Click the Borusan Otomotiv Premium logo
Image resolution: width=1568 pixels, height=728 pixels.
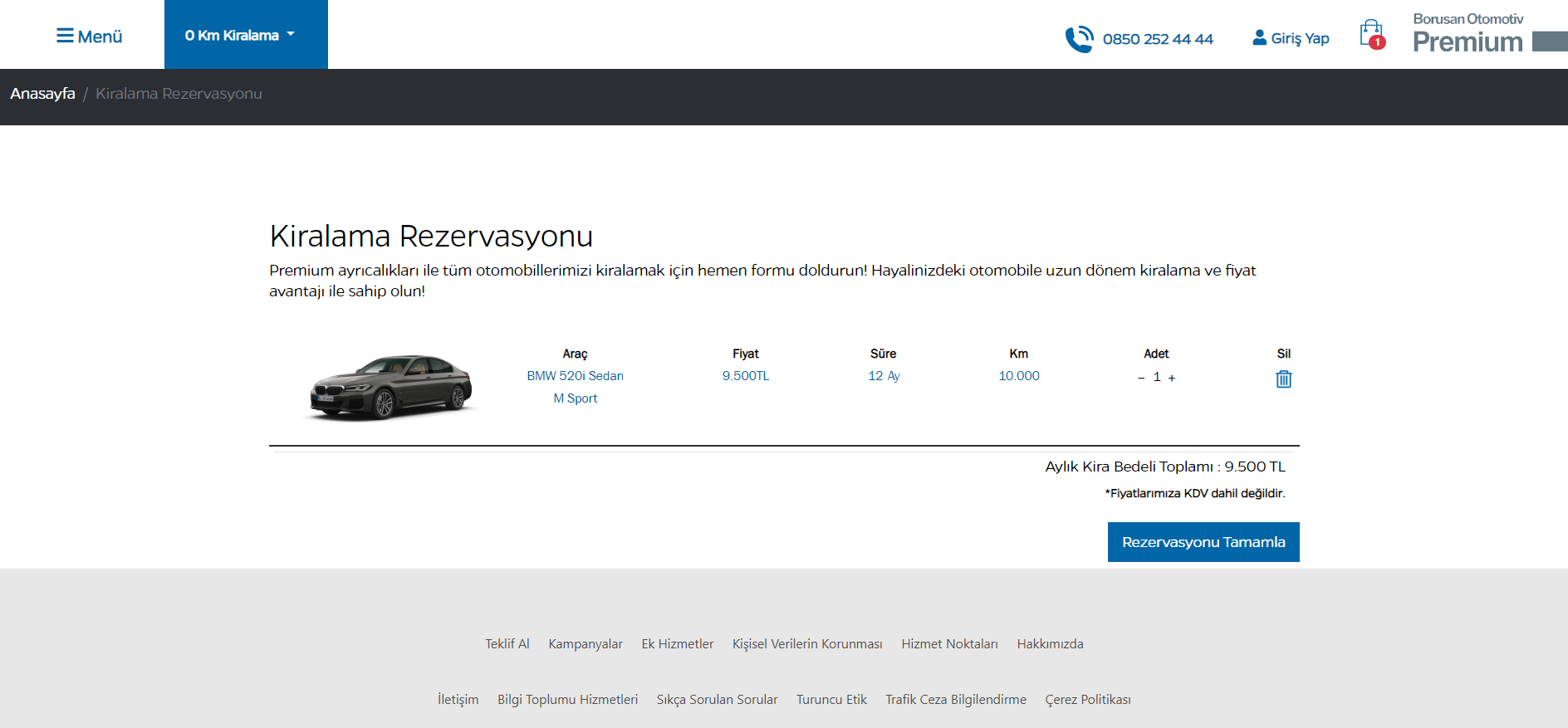(x=1490, y=33)
